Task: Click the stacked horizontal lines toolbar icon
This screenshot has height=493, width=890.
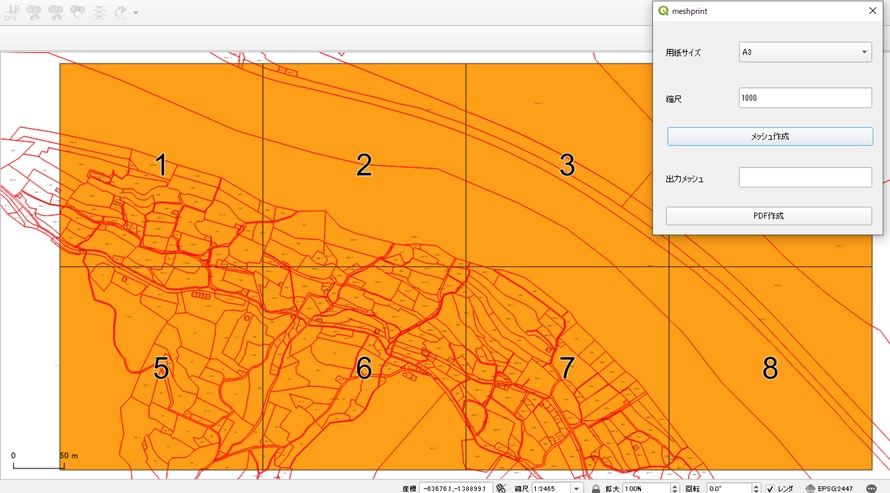Action: click(99, 12)
